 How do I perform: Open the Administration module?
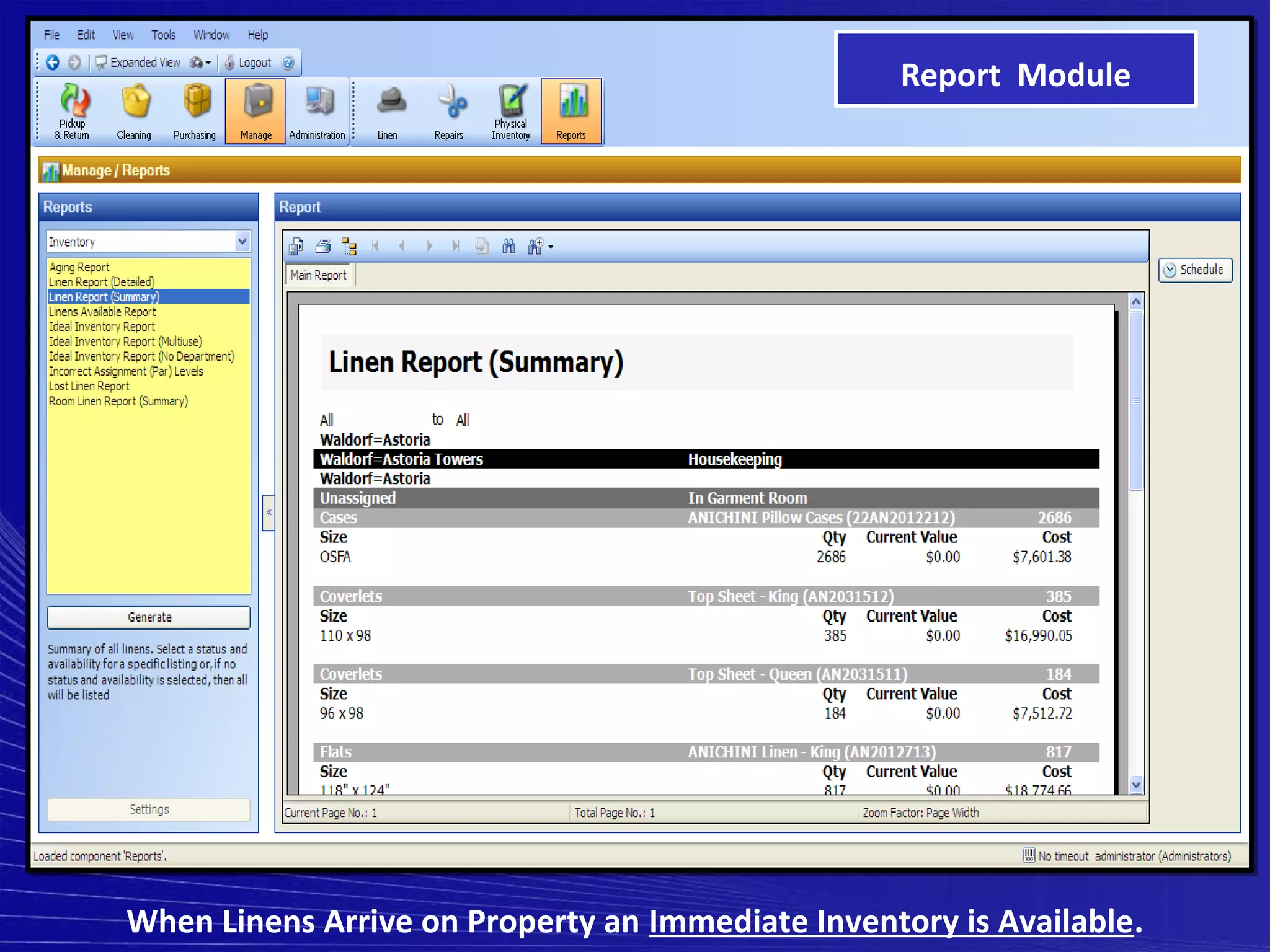(317, 112)
